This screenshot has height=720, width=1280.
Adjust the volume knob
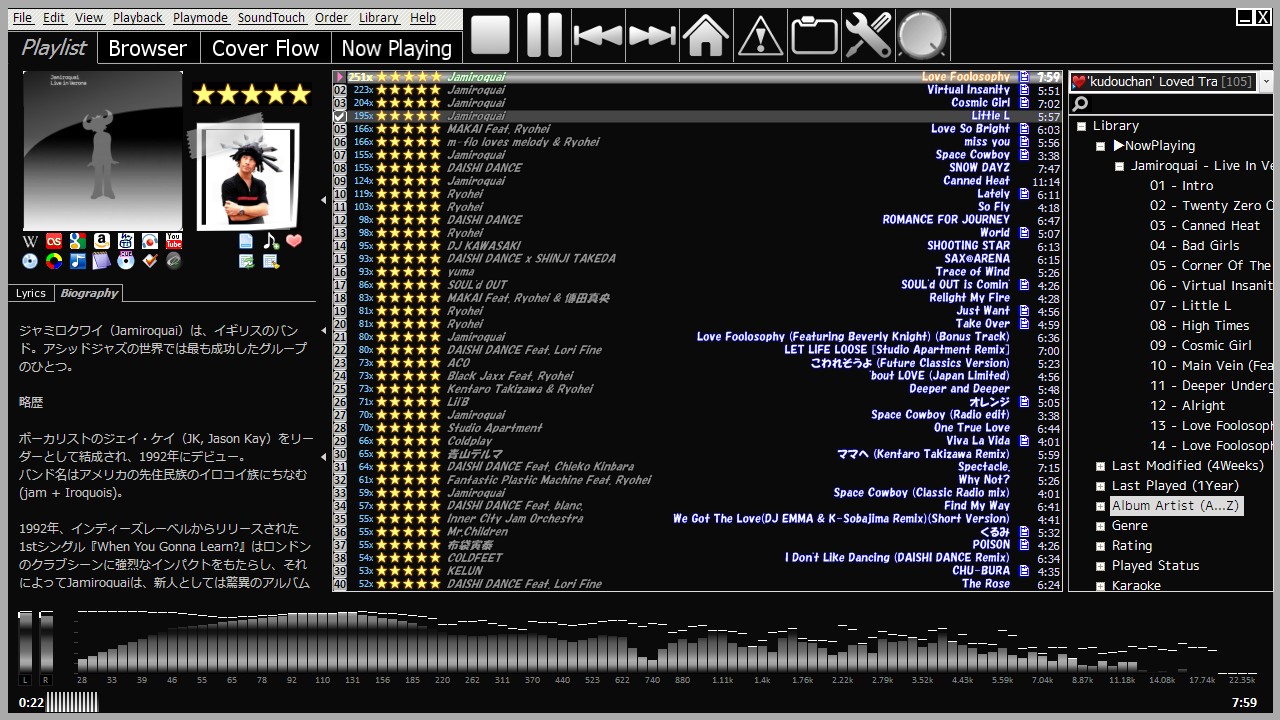pyautogui.click(x=921, y=36)
